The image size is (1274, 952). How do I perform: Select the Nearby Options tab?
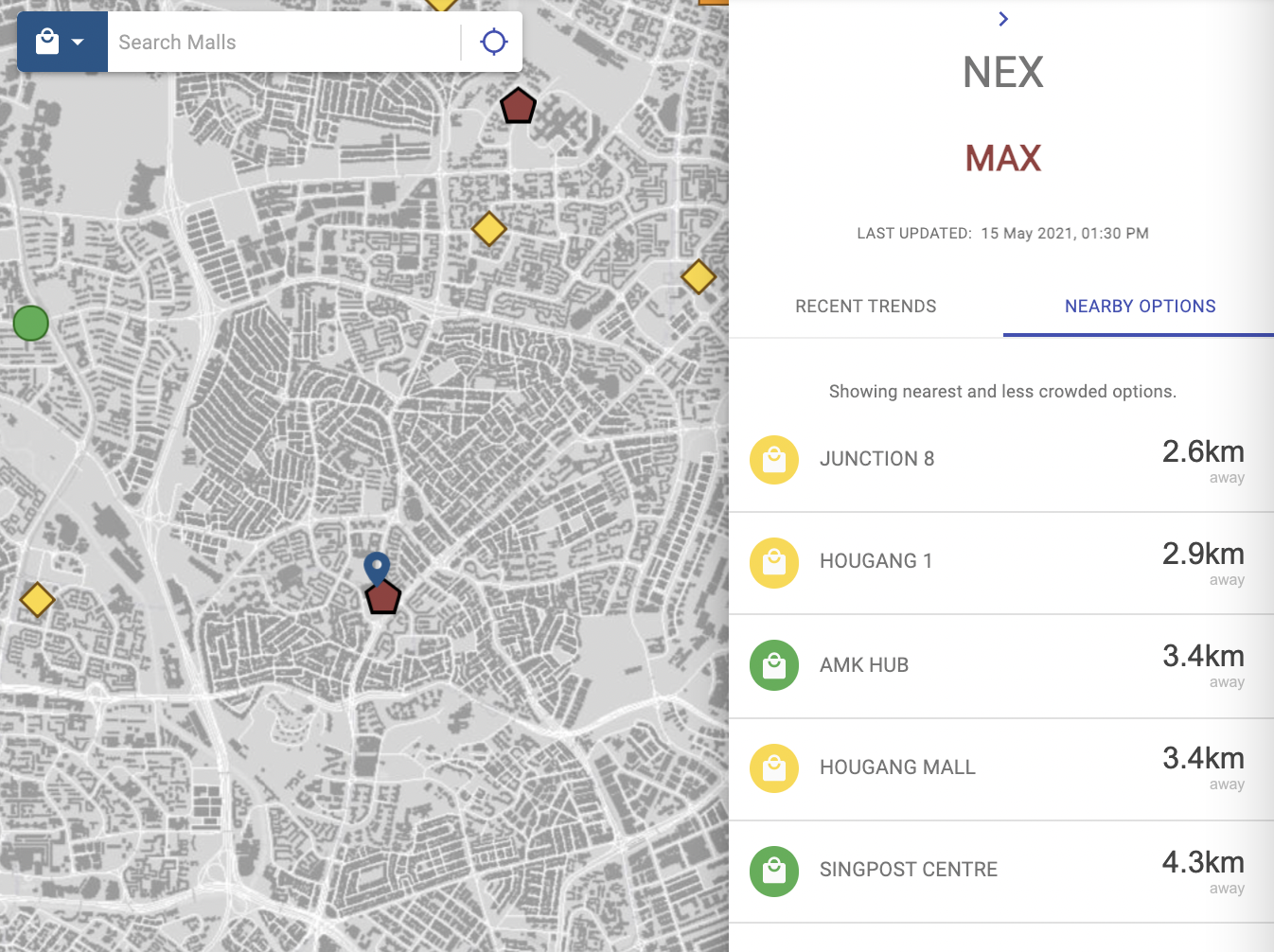click(1140, 306)
